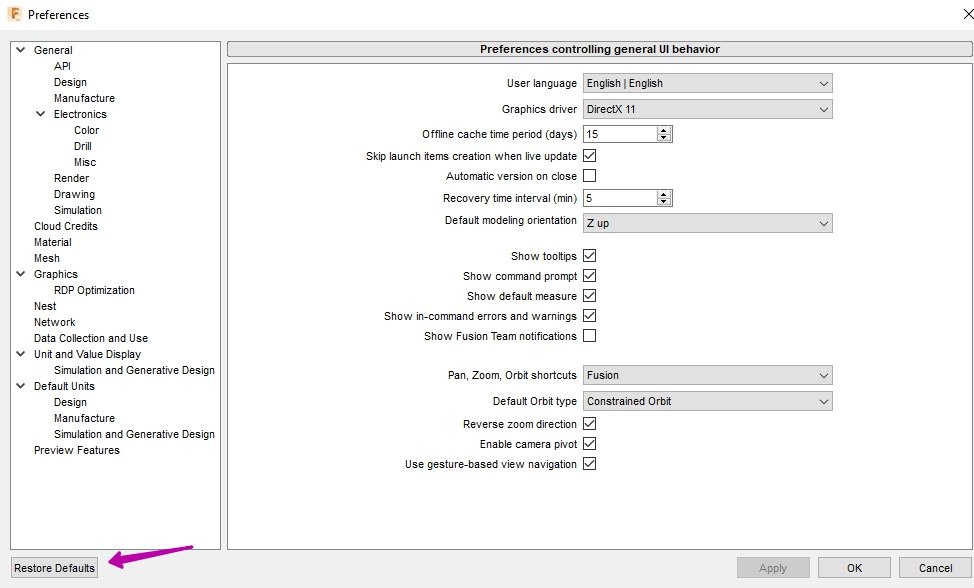974x588 pixels.
Task: Collapse the General tree node
Action: [20, 50]
